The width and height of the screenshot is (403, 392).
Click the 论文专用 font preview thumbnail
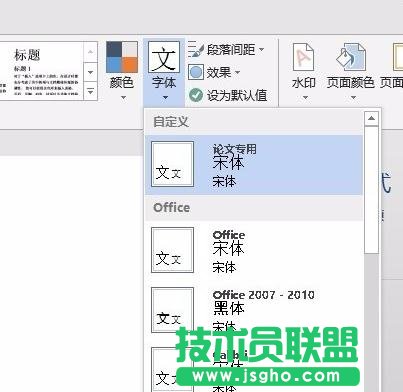tap(172, 164)
